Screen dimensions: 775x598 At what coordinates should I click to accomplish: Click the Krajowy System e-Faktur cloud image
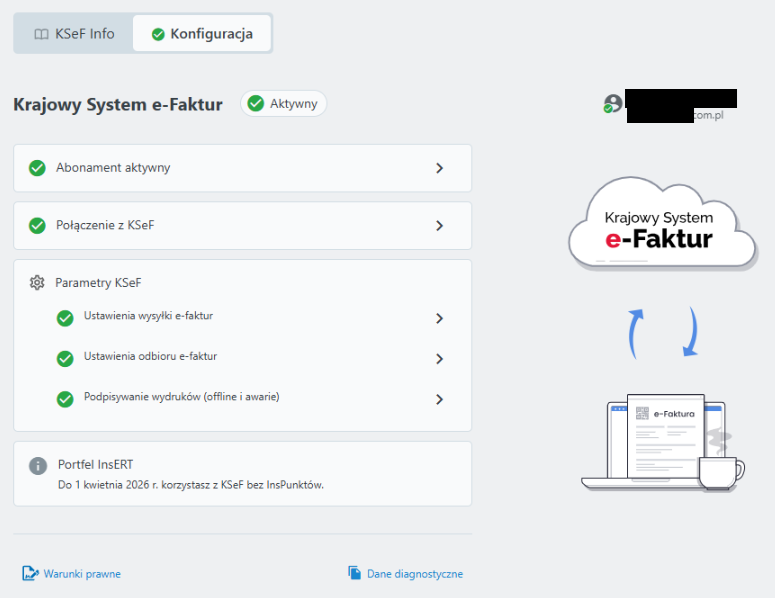point(660,226)
